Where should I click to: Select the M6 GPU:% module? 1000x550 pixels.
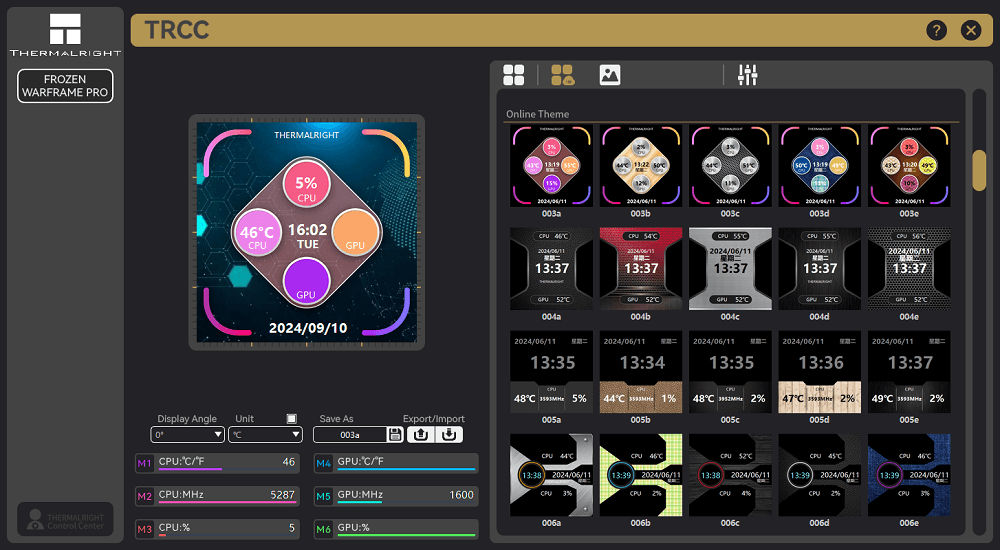pos(396,529)
